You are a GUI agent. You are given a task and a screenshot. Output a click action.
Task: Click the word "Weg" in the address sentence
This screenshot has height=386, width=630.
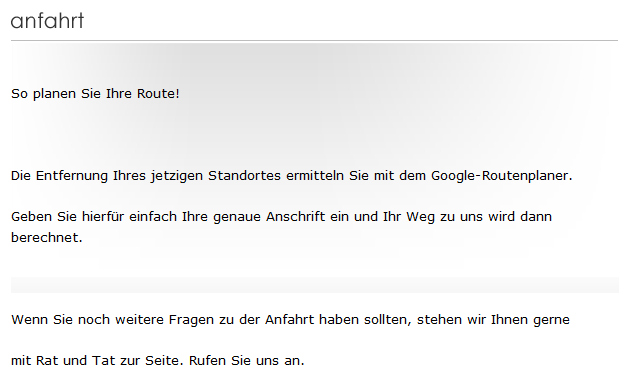[420, 217]
